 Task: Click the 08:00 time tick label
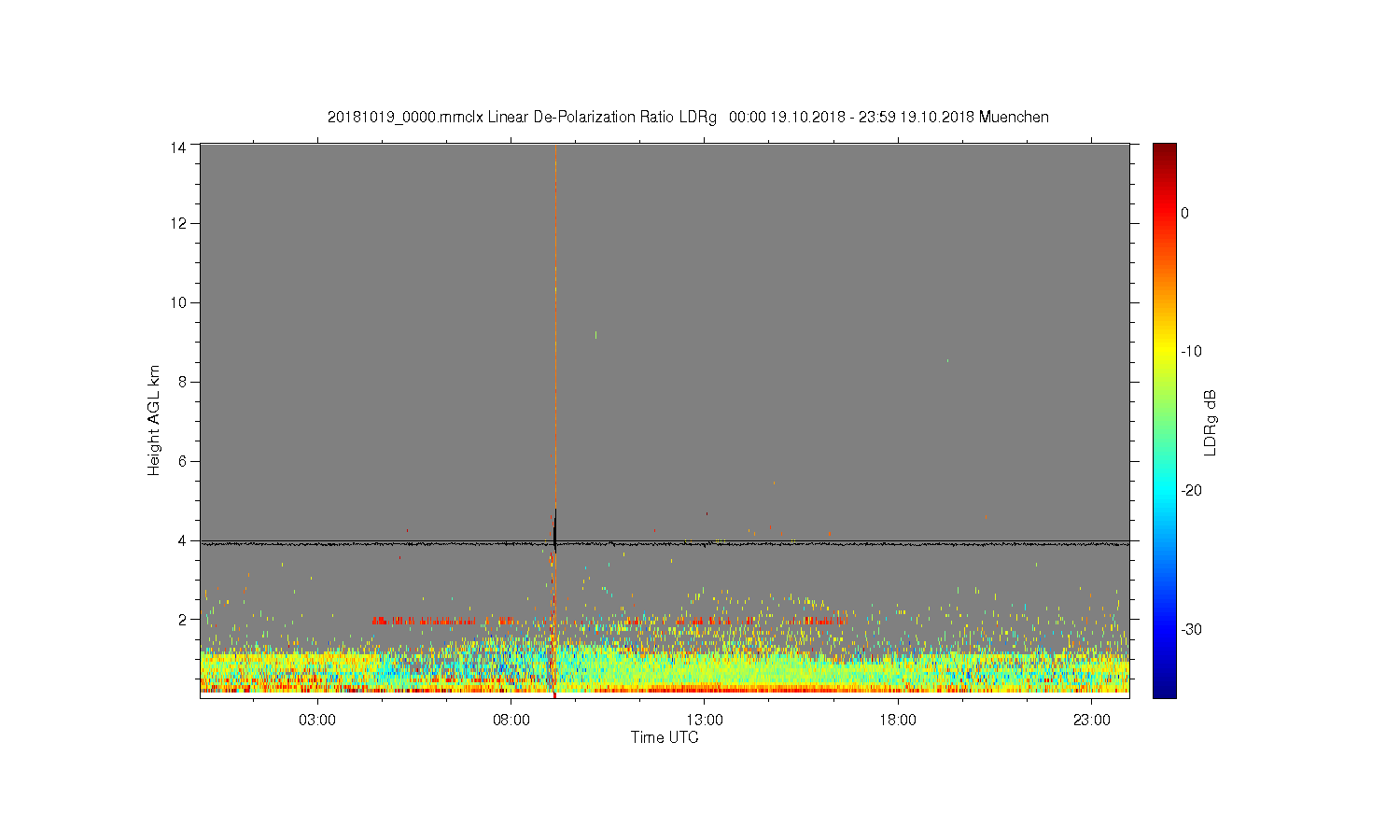(x=511, y=721)
